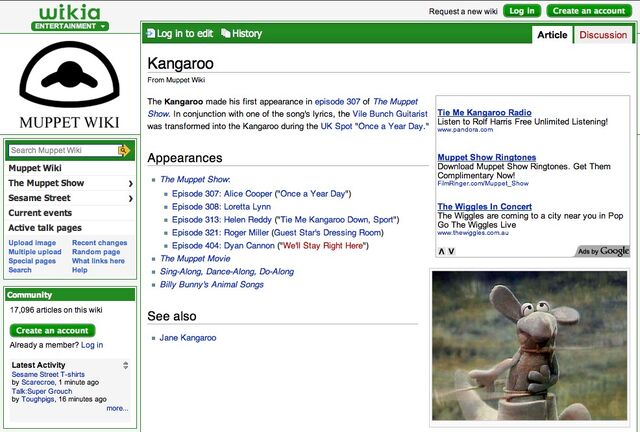Screen dimensions: 640x432
Task: Open Talk:Super Grouch activity link
Action: point(42,391)
